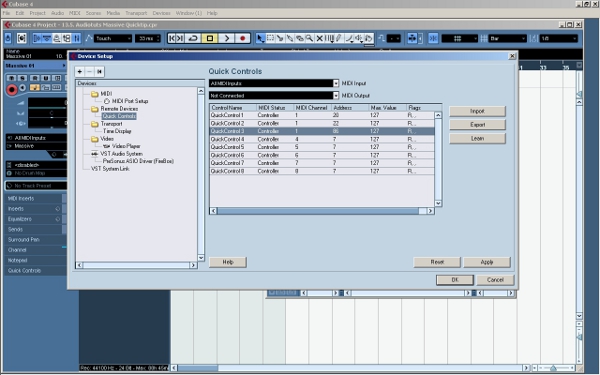Screen dimensions: 600x375
Task: Open No Track Preset field
Action: click(36, 186)
